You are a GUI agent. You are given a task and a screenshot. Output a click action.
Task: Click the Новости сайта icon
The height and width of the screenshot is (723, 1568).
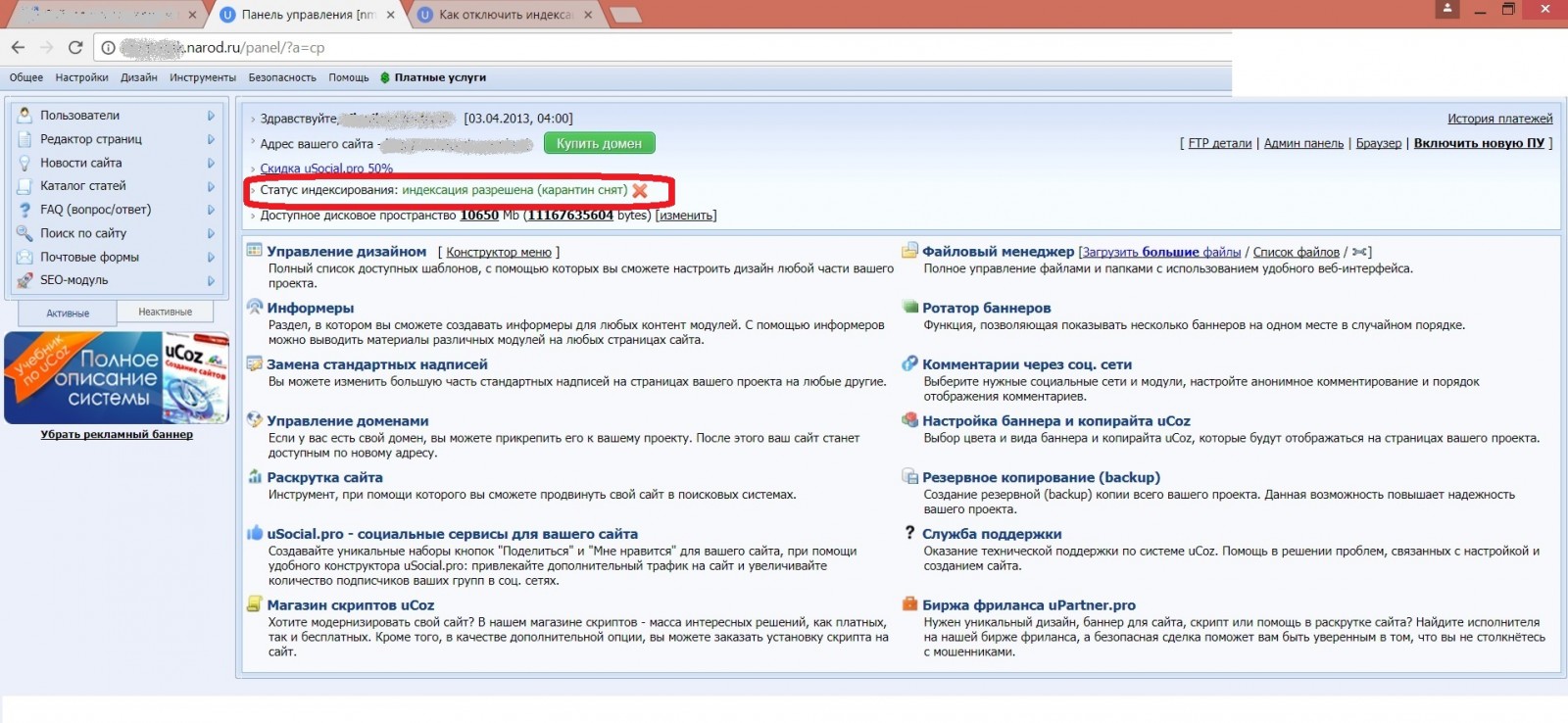(x=24, y=163)
